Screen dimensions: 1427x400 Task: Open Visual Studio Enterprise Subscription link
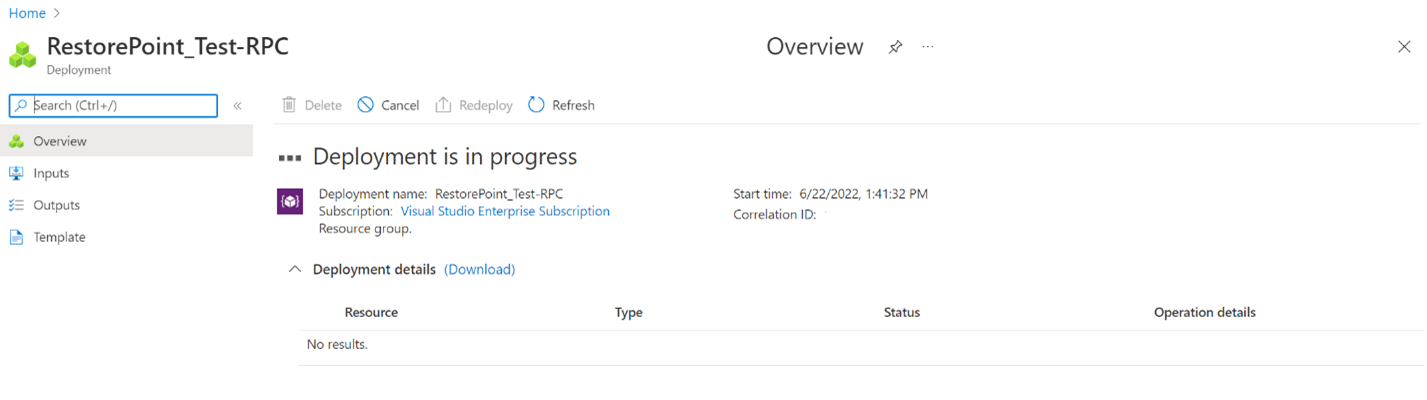(505, 211)
